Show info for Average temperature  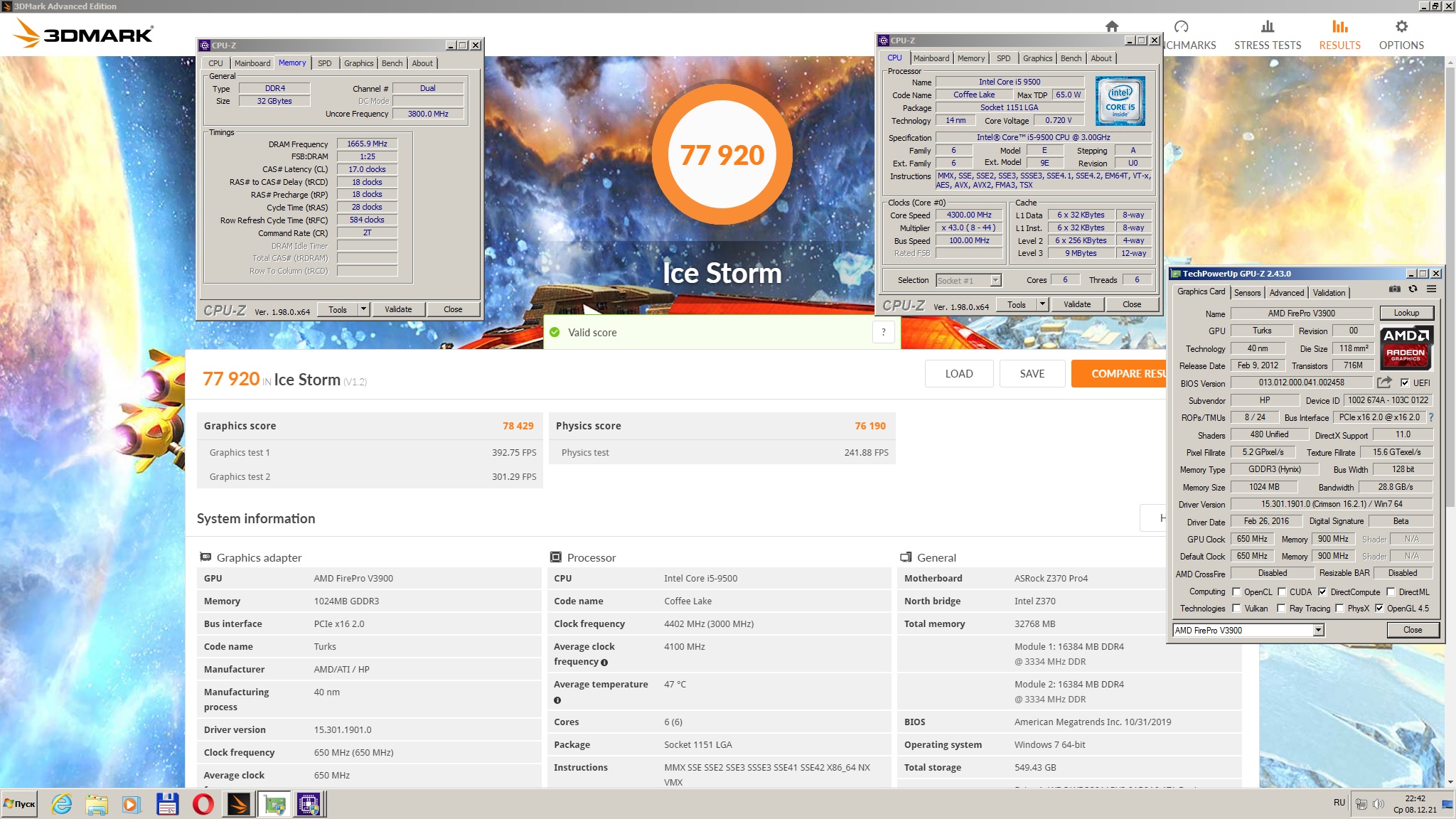(x=557, y=700)
